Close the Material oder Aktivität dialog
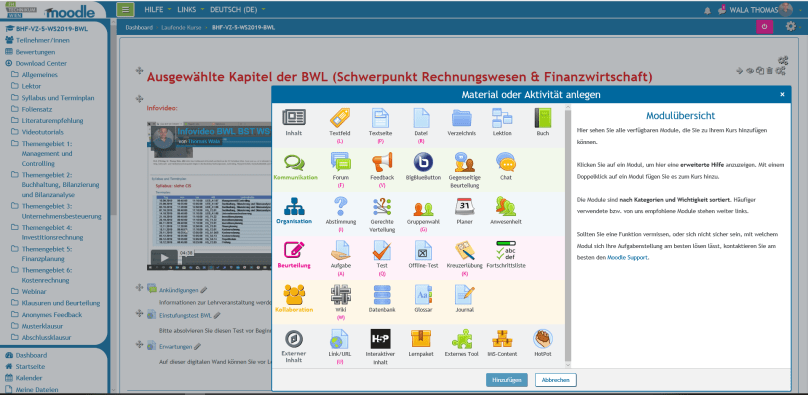 782,94
